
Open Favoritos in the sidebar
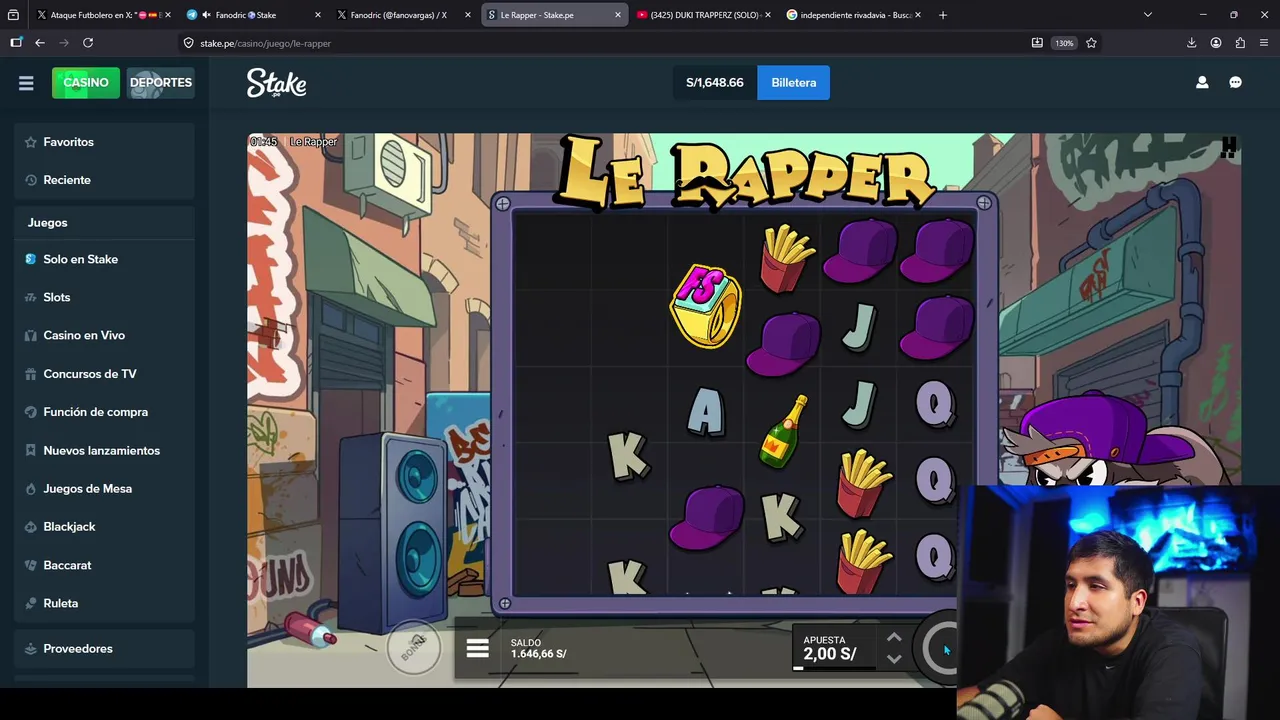point(104,142)
